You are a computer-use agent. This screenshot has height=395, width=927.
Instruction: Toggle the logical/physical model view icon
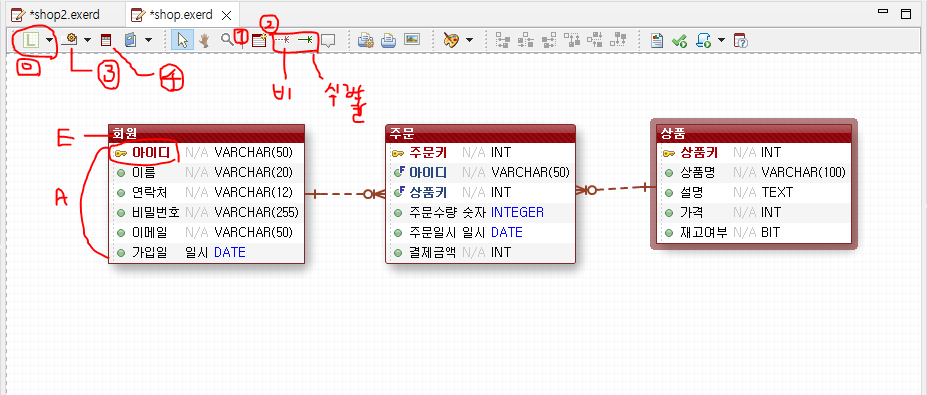click(31, 40)
